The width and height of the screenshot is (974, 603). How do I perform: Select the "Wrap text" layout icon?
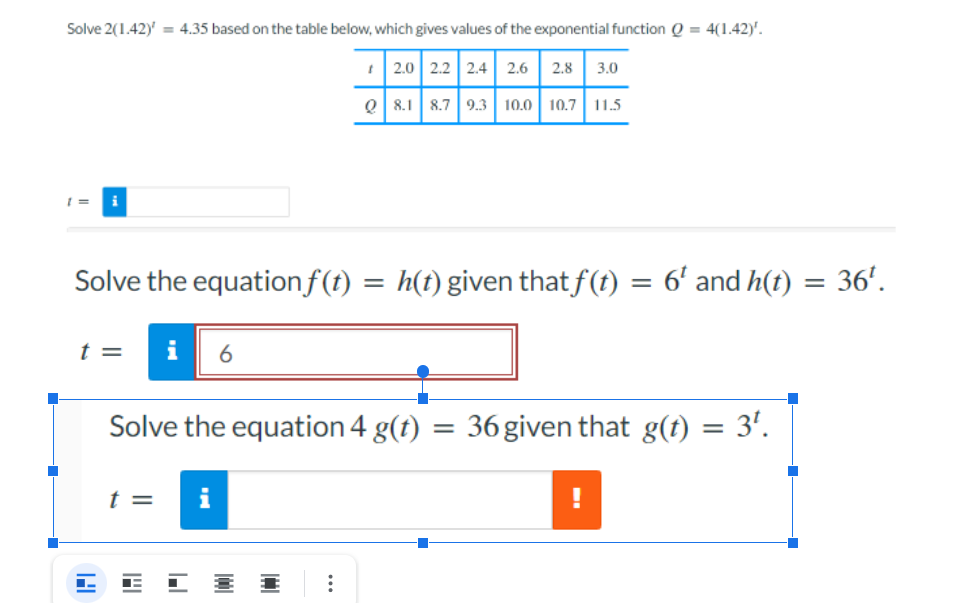132,582
